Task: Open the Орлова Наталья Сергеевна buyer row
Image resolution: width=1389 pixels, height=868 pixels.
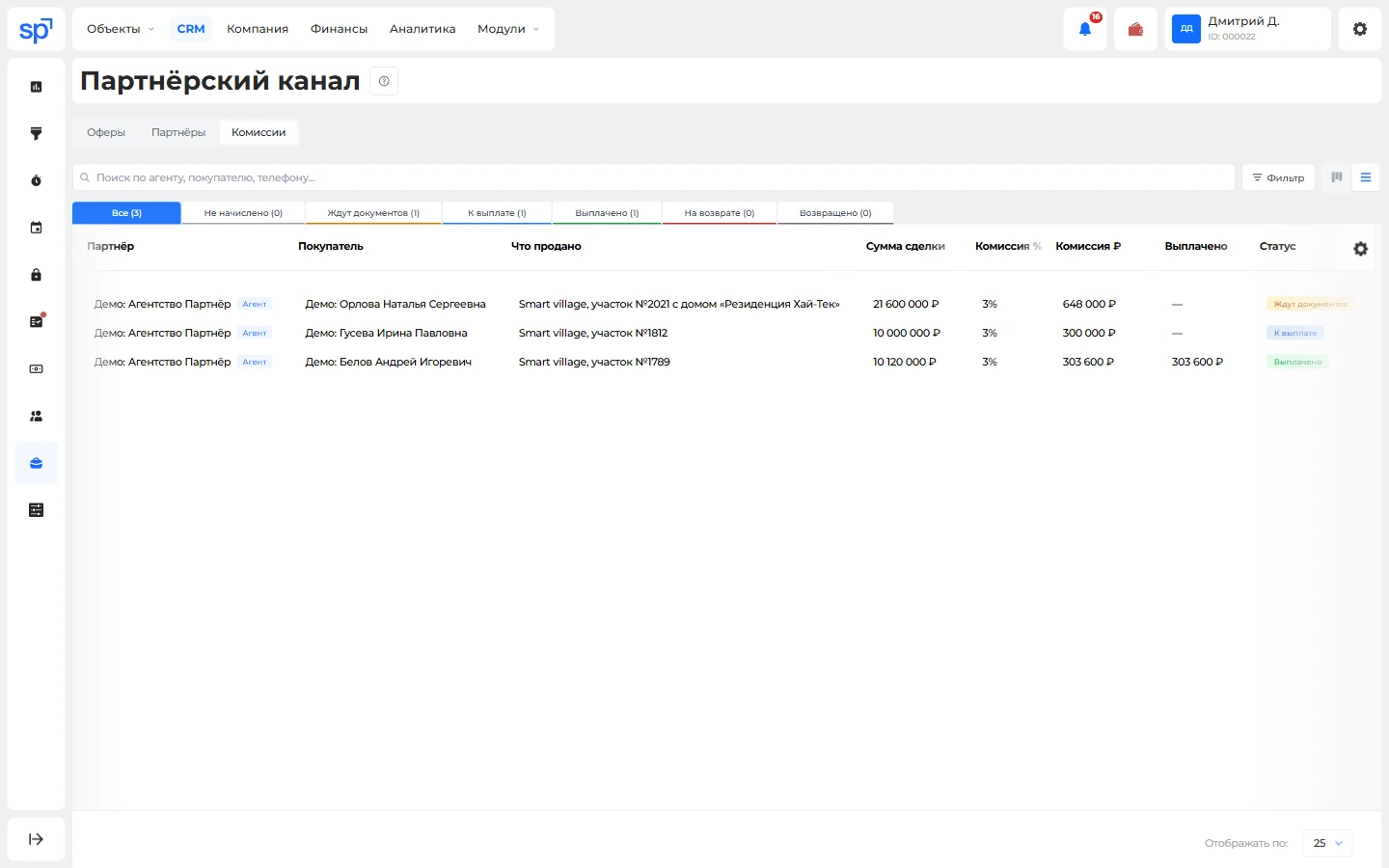Action: click(x=395, y=304)
